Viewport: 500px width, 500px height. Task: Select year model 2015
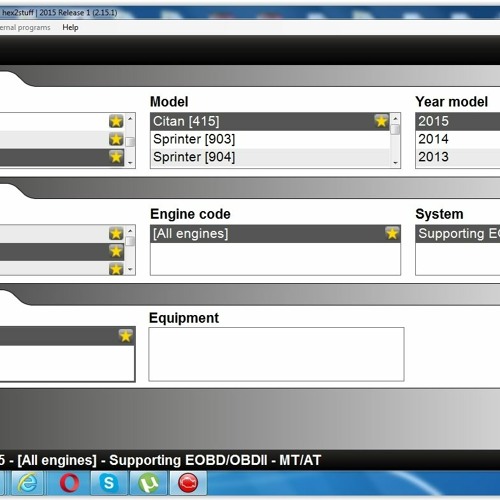coord(458,121)
